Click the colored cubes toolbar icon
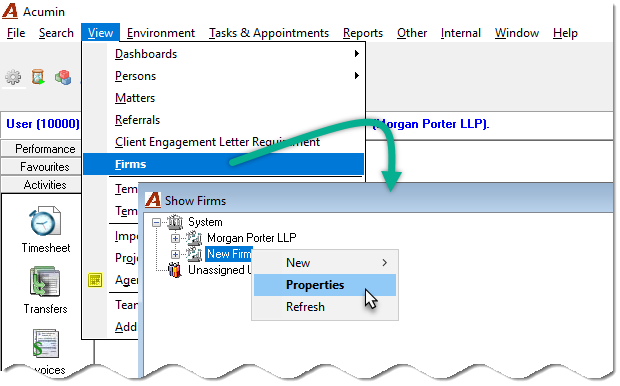The width and height of the screenshot is (620, 386). (x=63, y=77)
